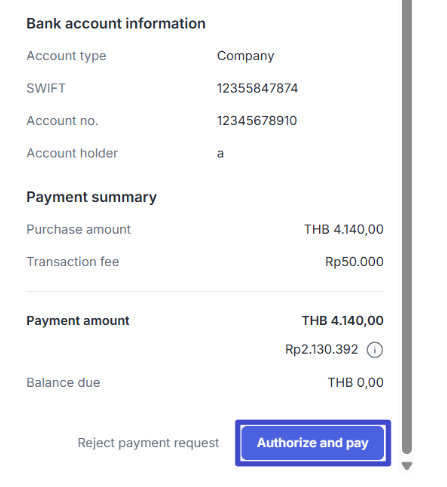The width and height of the screenshot is (447, 487).
Task: Click the converted amount Rp2.130.392
Action: (x=322, y=350)
